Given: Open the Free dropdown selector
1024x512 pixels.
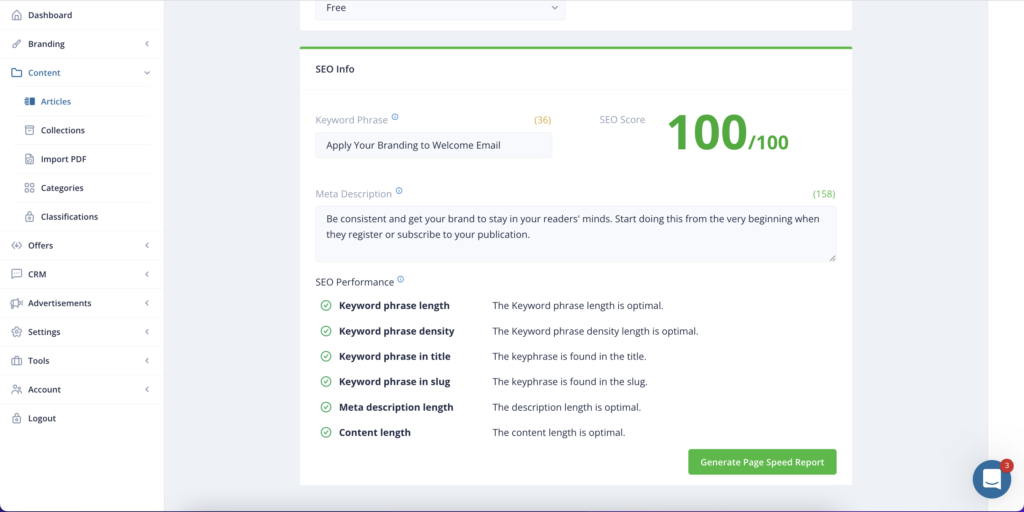Looking at the screenshot, I should click(x=440, y=9).
